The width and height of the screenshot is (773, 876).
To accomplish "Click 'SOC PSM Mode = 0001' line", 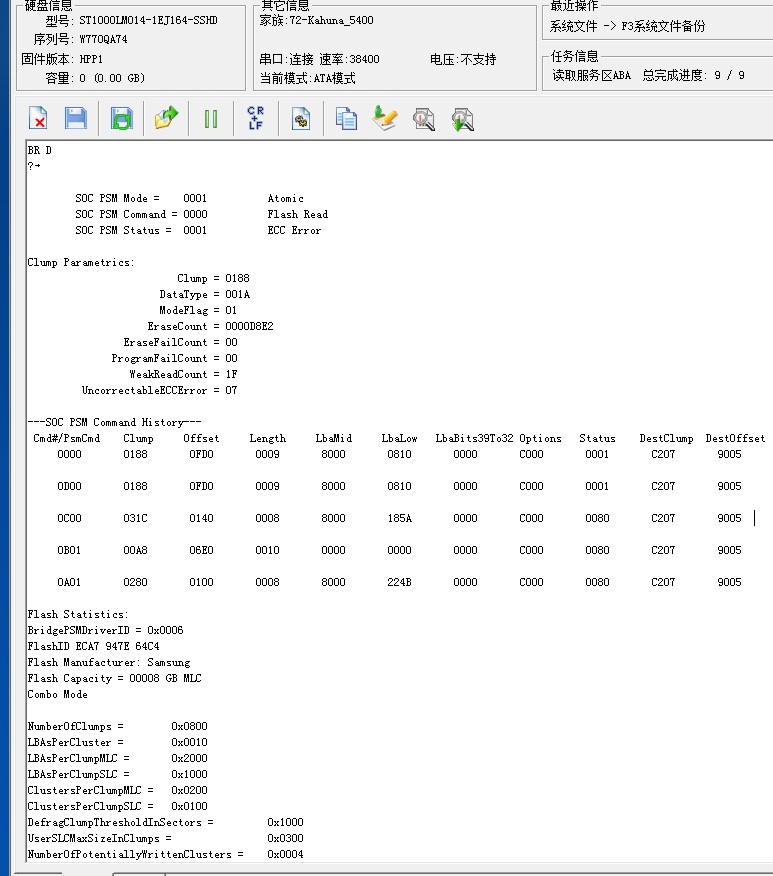I will [141, 198].
